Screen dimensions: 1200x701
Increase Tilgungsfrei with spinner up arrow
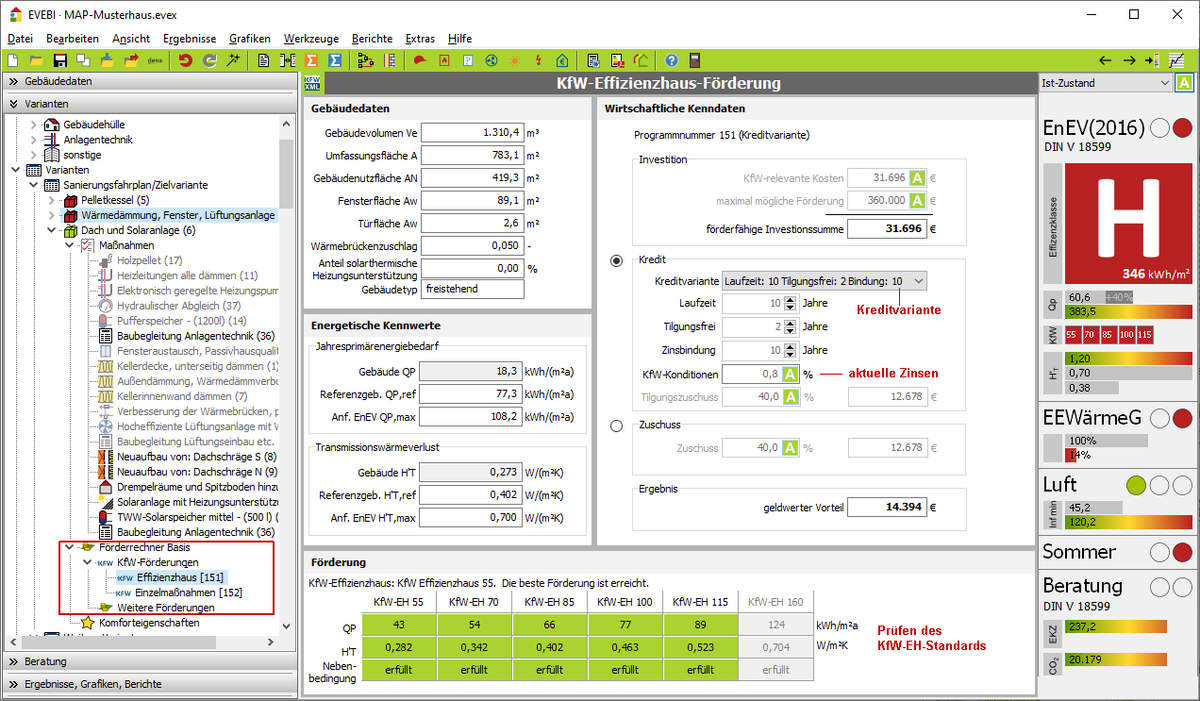[792, 322]
